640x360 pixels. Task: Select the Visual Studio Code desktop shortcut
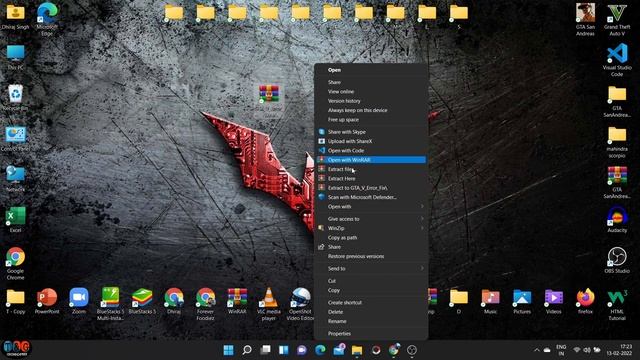(617, 60)
